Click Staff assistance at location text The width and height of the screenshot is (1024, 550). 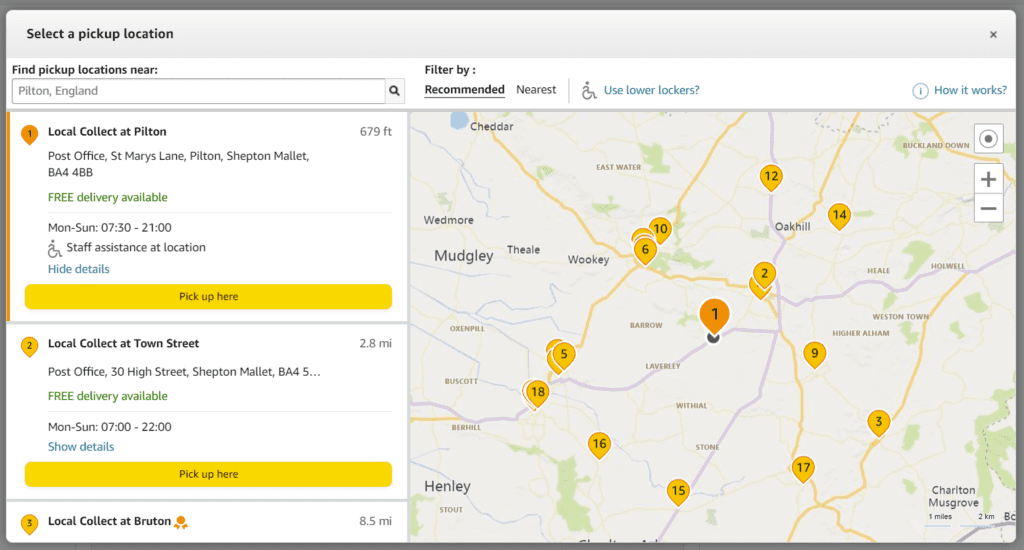tap(136, 248)
